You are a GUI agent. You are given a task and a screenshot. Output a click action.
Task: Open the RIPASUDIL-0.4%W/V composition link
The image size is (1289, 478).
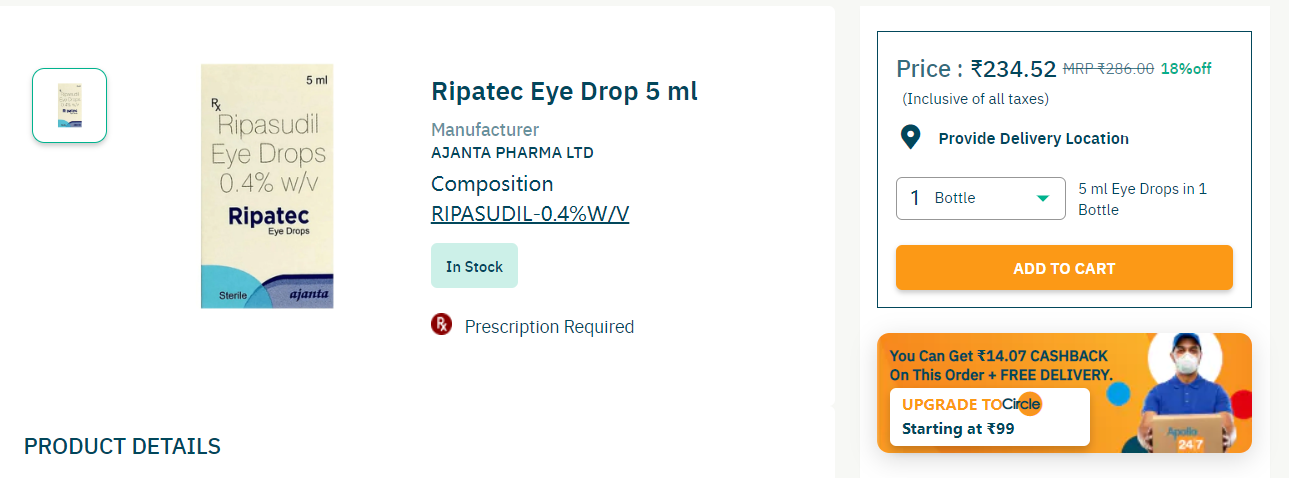pyautogui.click(x=530, y=214)
